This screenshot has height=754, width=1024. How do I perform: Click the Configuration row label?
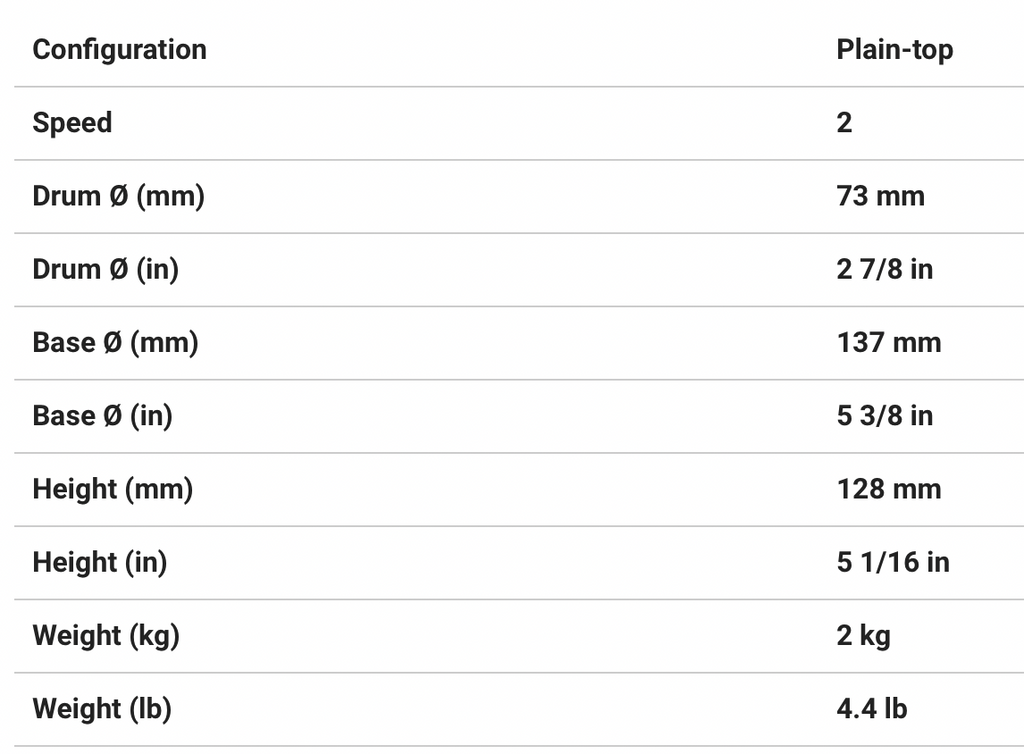point(119,50)
